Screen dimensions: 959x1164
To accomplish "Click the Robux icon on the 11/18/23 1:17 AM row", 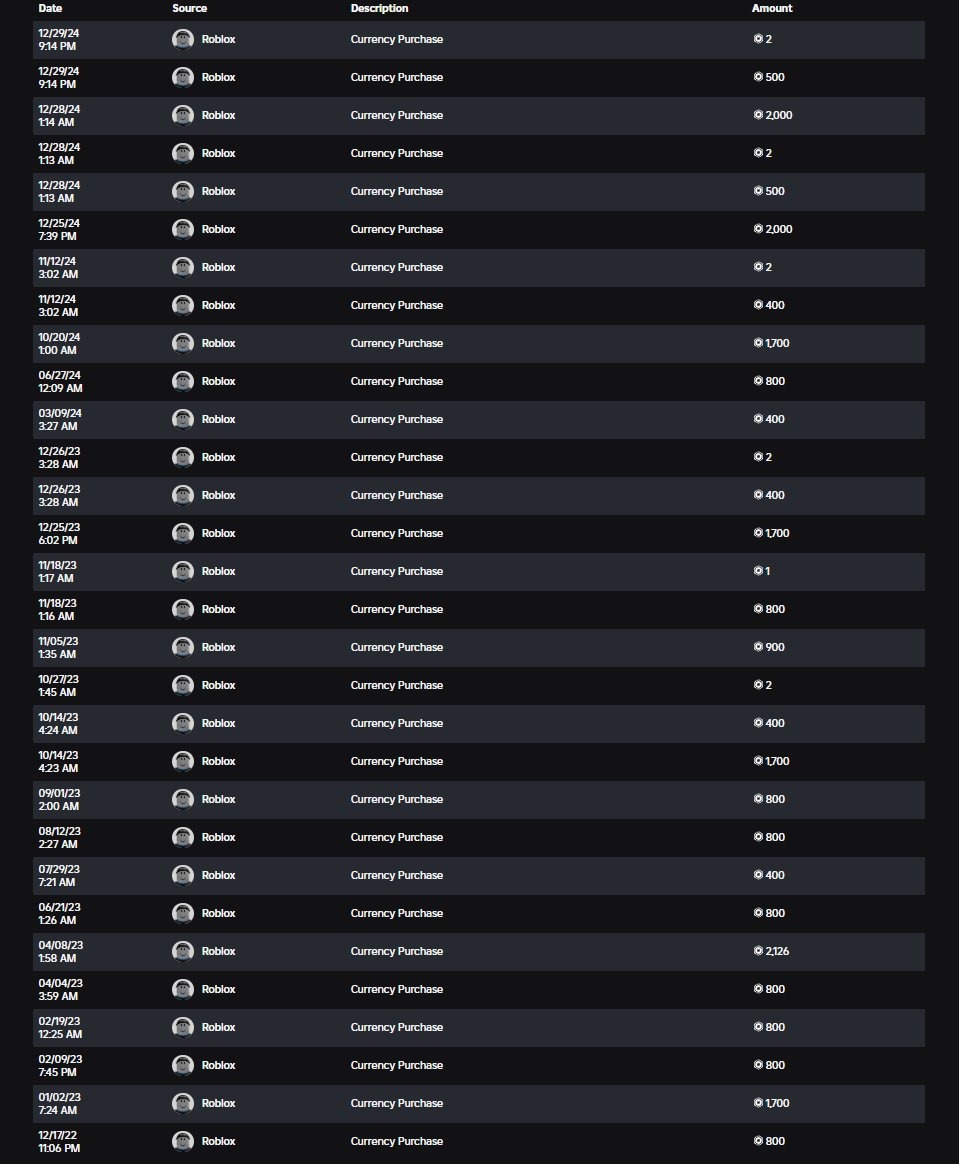I will 758,571.
